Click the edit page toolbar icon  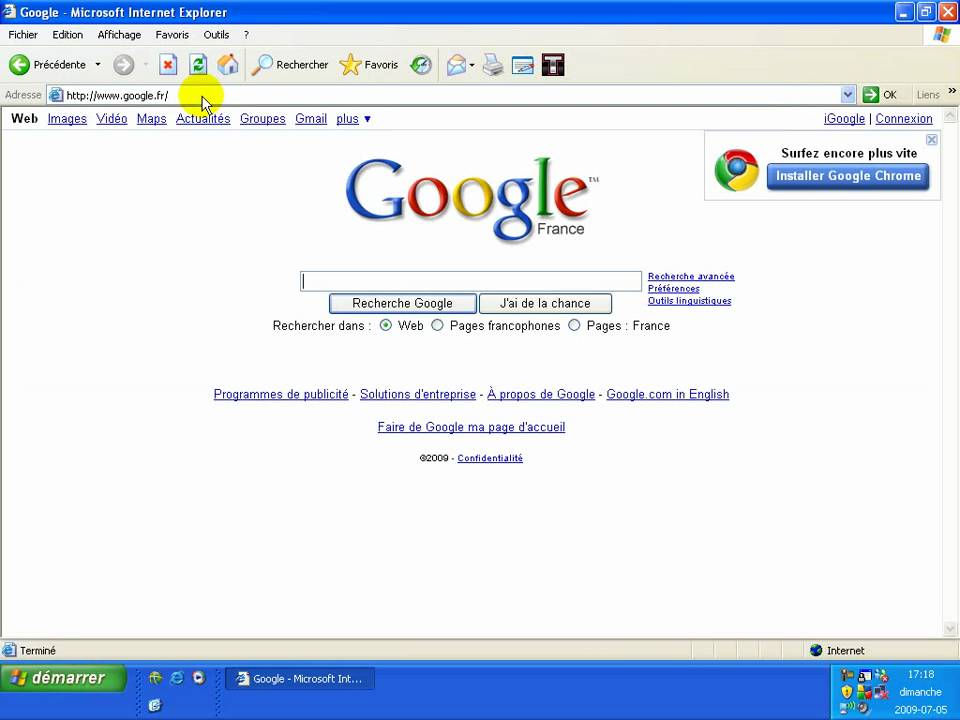tap(522, 64)
